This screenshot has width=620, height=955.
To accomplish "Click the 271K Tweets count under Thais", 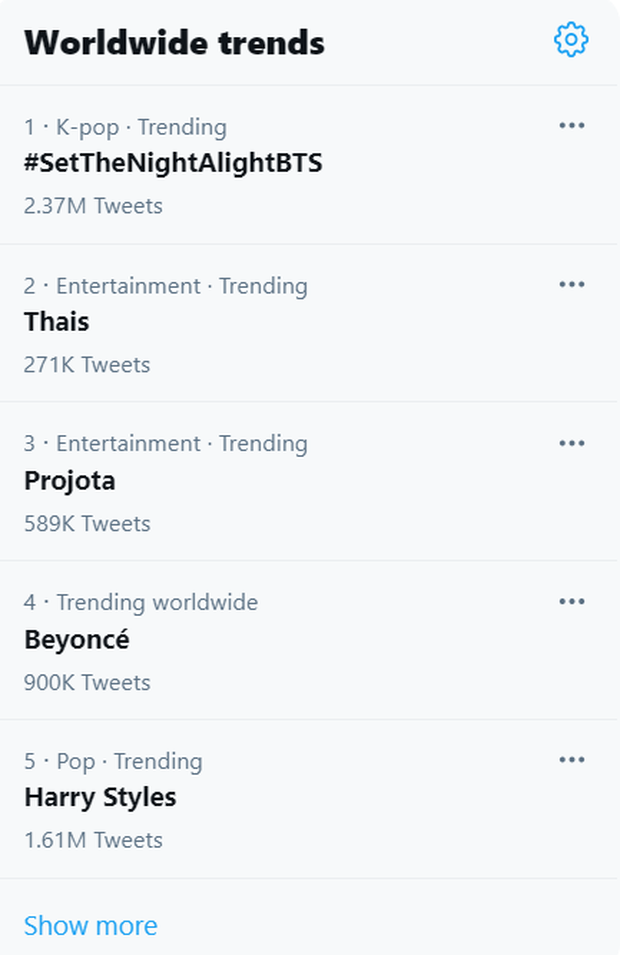I will 87,365.
